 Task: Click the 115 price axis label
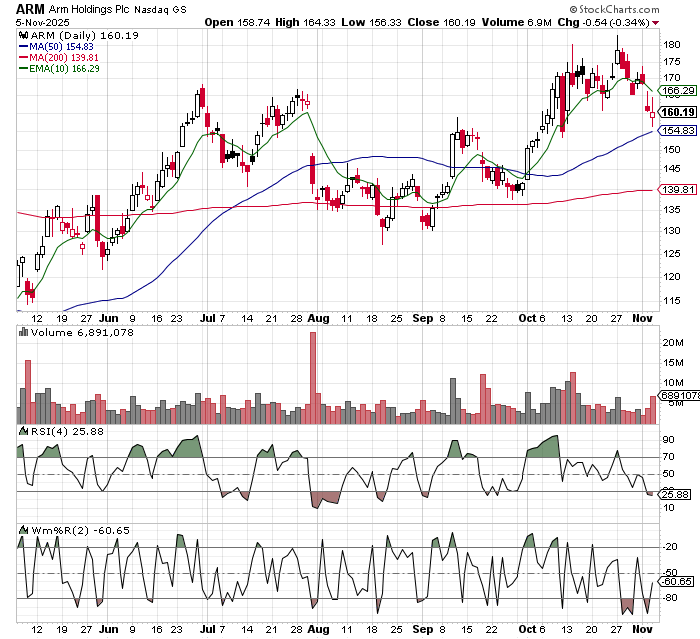pos(671,301)
